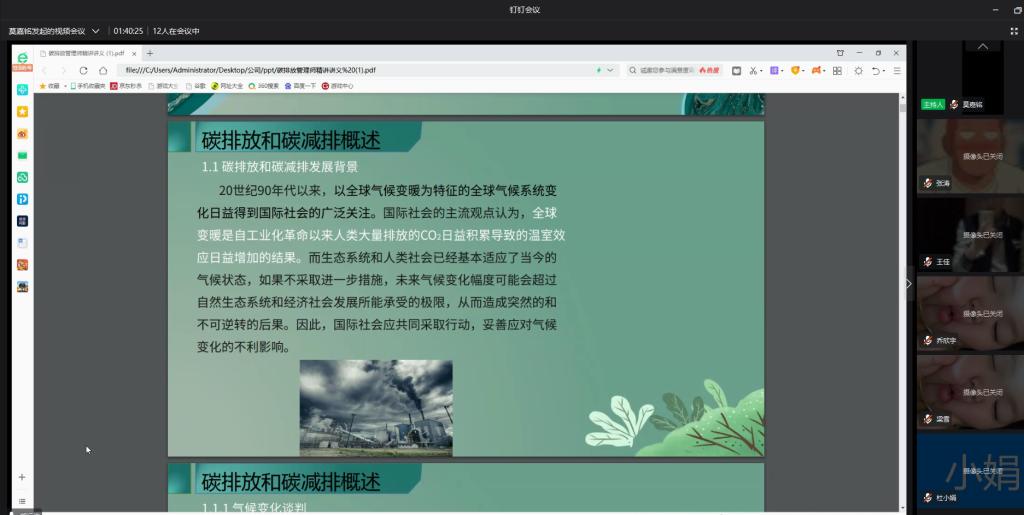
Task: Click the home page icon
Action: 101,71
